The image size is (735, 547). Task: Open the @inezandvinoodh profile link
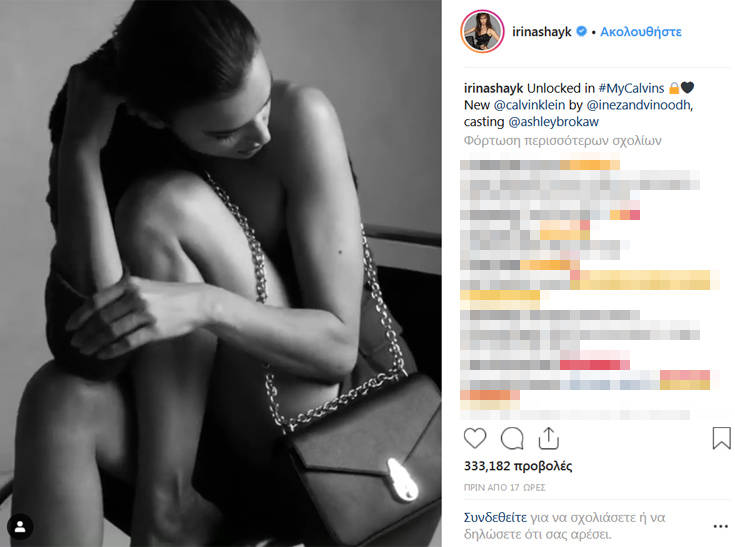[638, 105]
